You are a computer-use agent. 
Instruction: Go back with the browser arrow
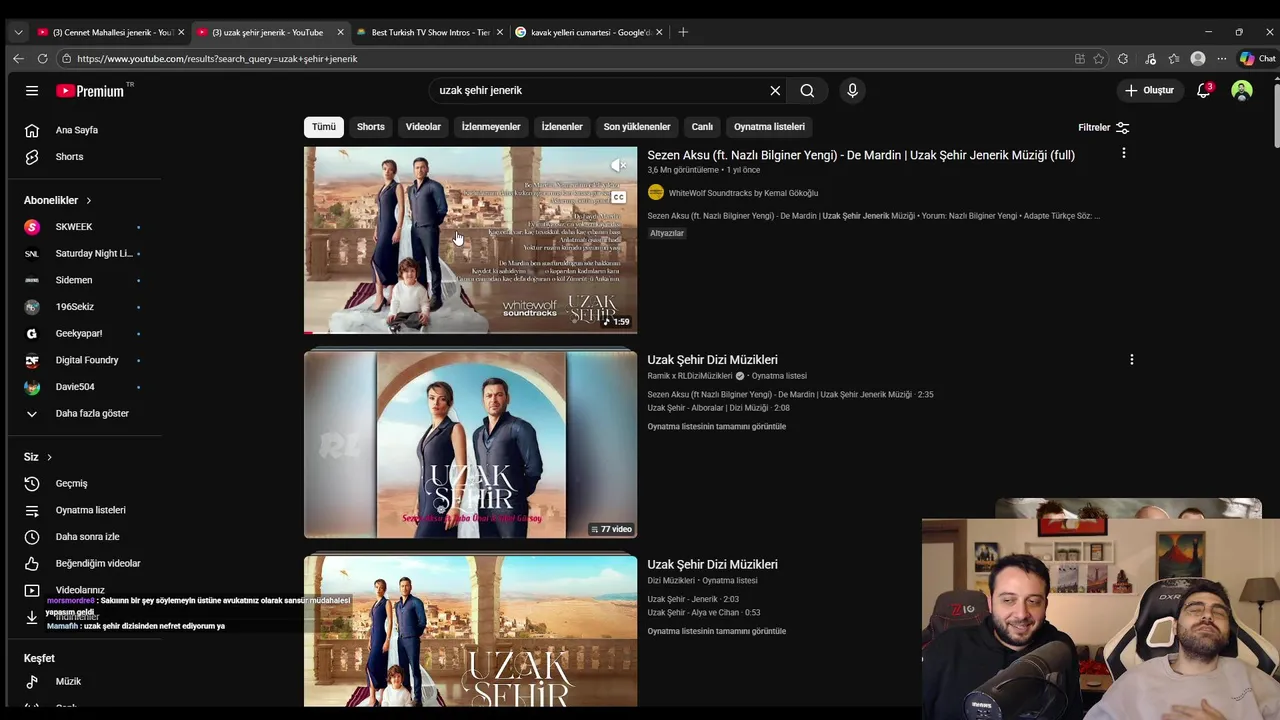pyautogui.click(x=18, y=59)
